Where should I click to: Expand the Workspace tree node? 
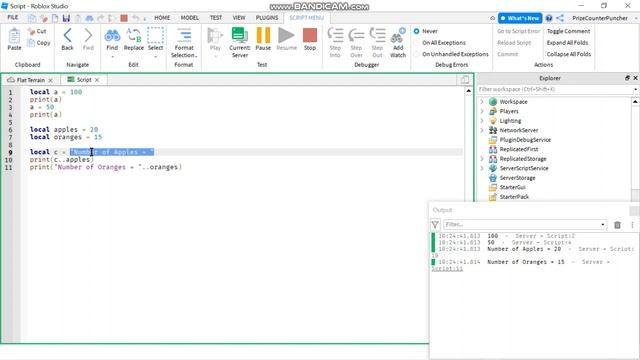(482, 102)
